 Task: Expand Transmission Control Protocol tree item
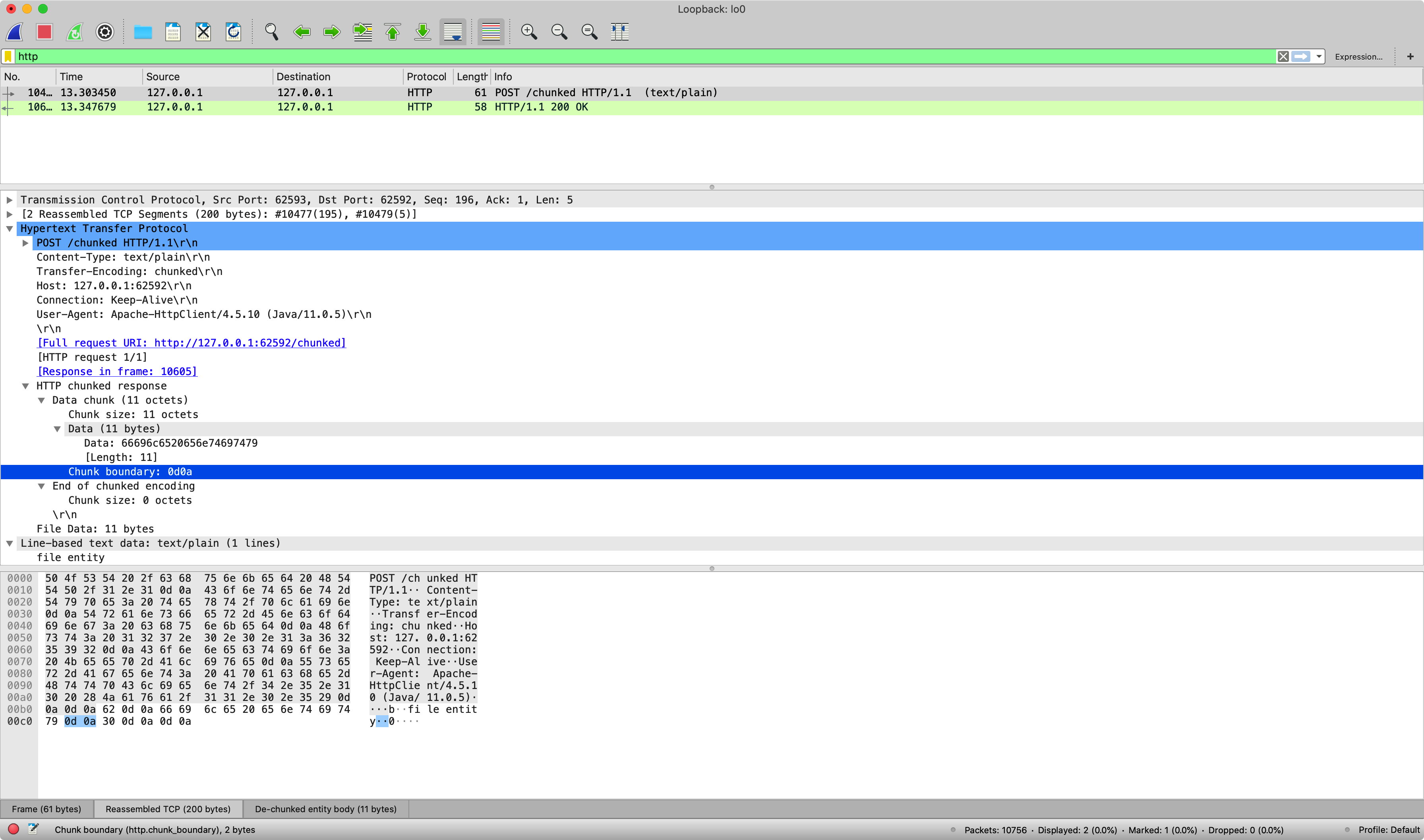[x=10, y=200]
